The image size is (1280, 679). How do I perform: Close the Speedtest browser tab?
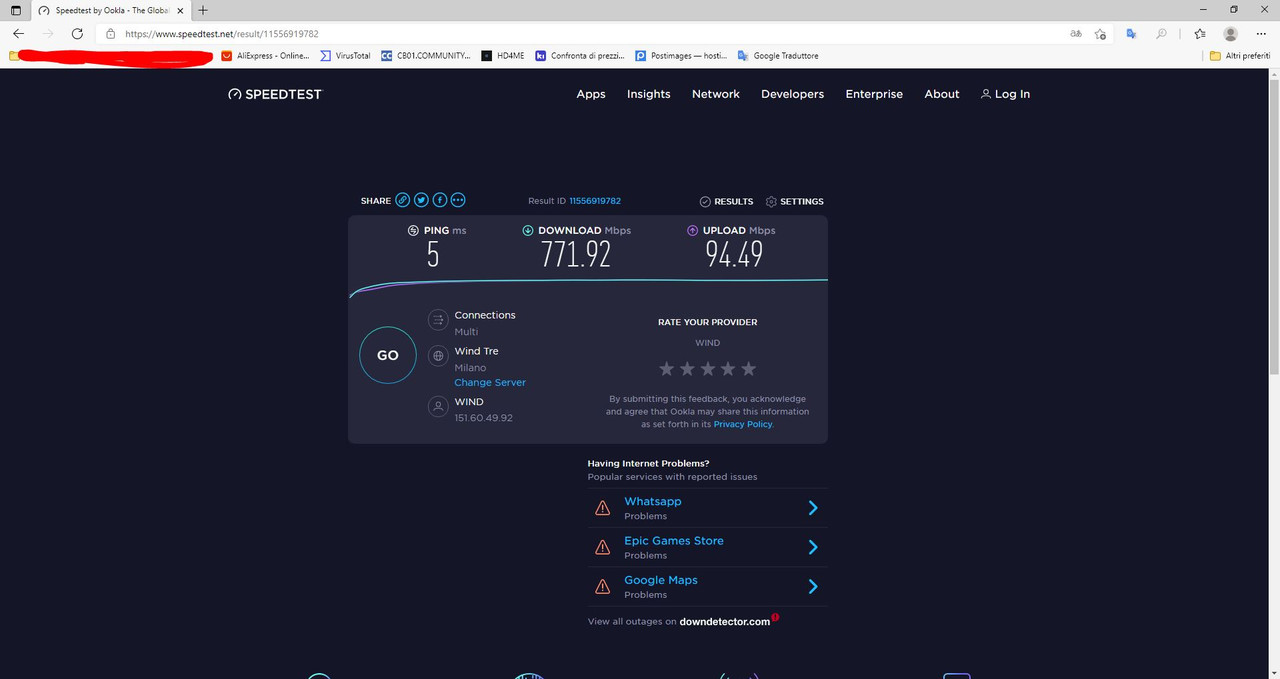pyautogui.click(x=181, y=10)
